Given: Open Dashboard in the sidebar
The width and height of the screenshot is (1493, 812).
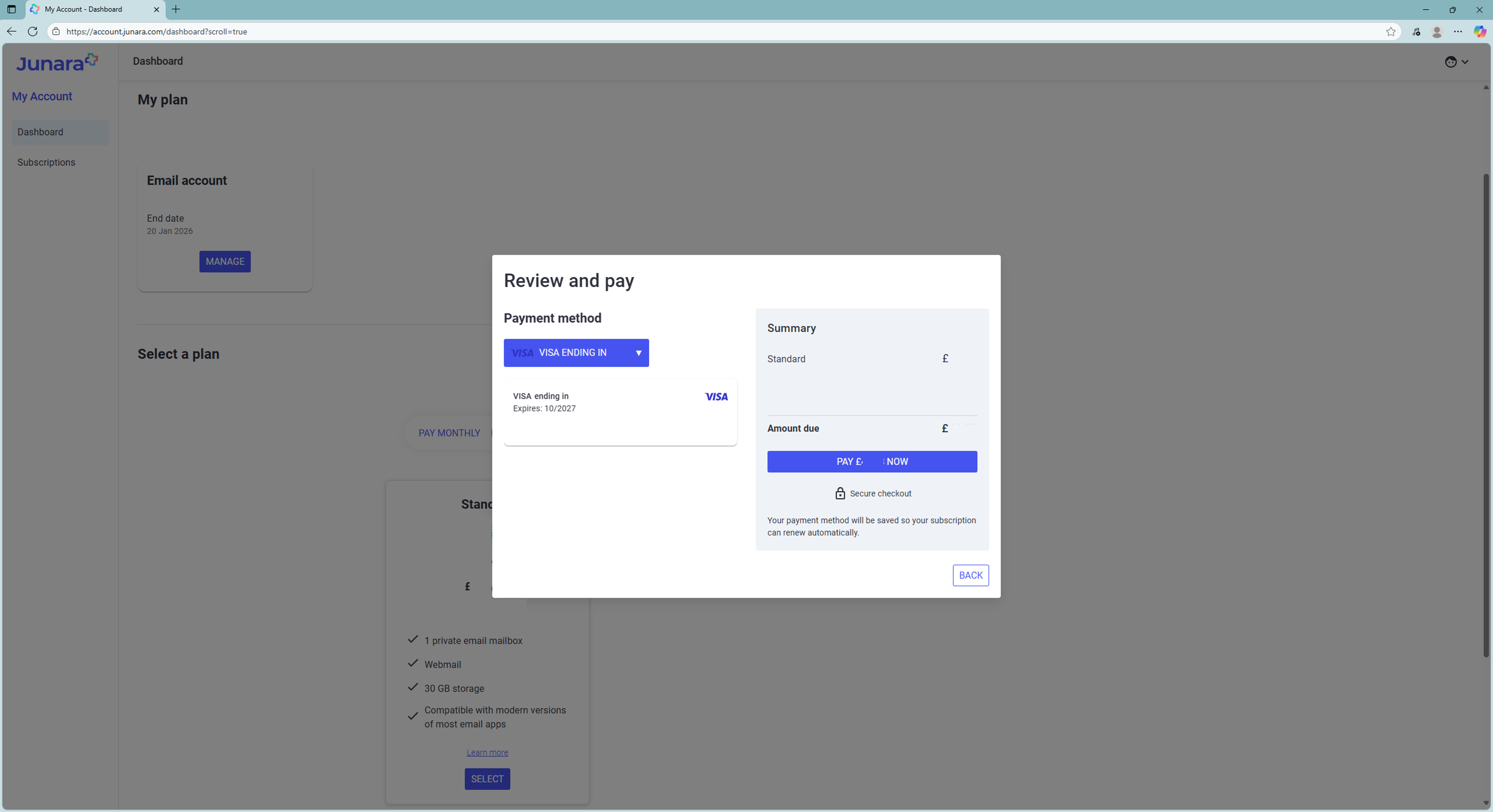Looking at the screenshot, I should point(60,132).
